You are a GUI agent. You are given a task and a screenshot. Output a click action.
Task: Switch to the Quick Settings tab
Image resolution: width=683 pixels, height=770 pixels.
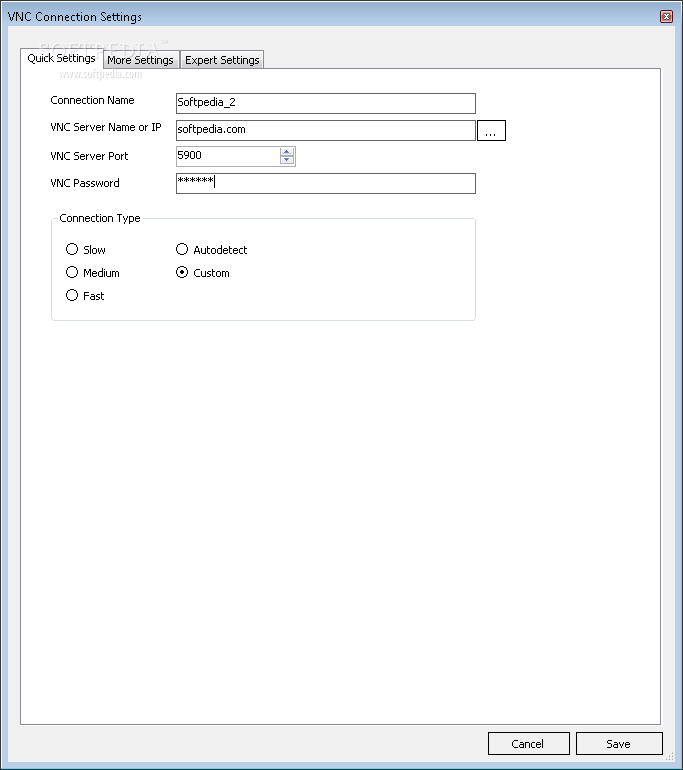click(x=61, y=58)
